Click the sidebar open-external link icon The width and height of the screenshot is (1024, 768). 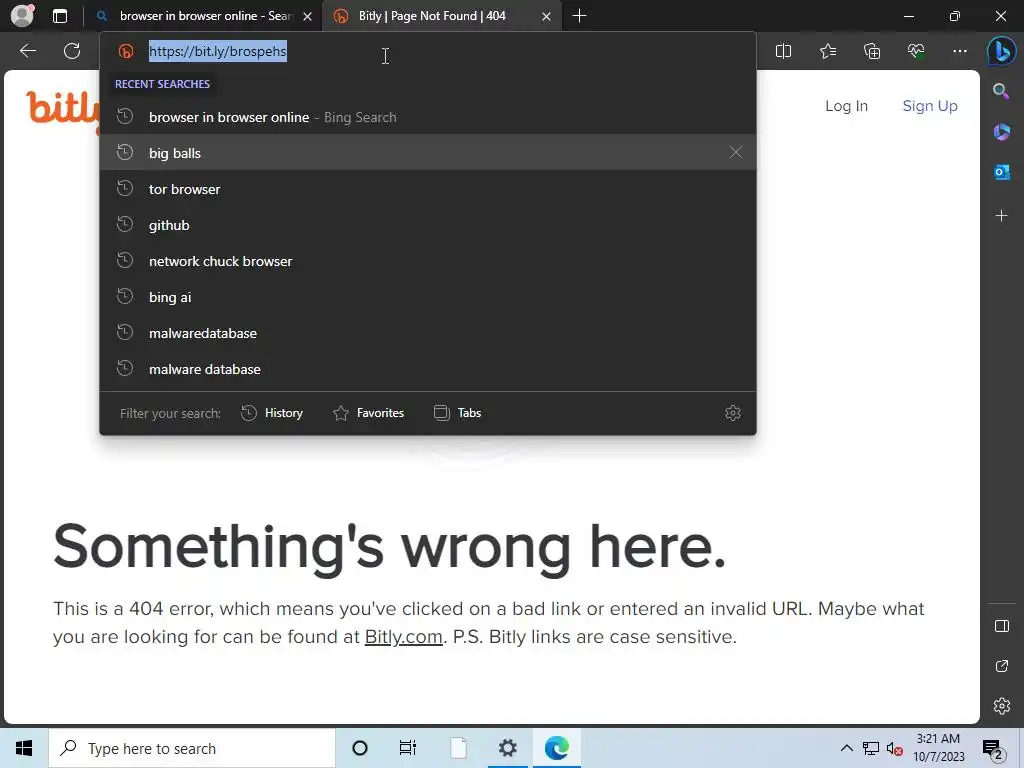click(x=1002, y=666)
